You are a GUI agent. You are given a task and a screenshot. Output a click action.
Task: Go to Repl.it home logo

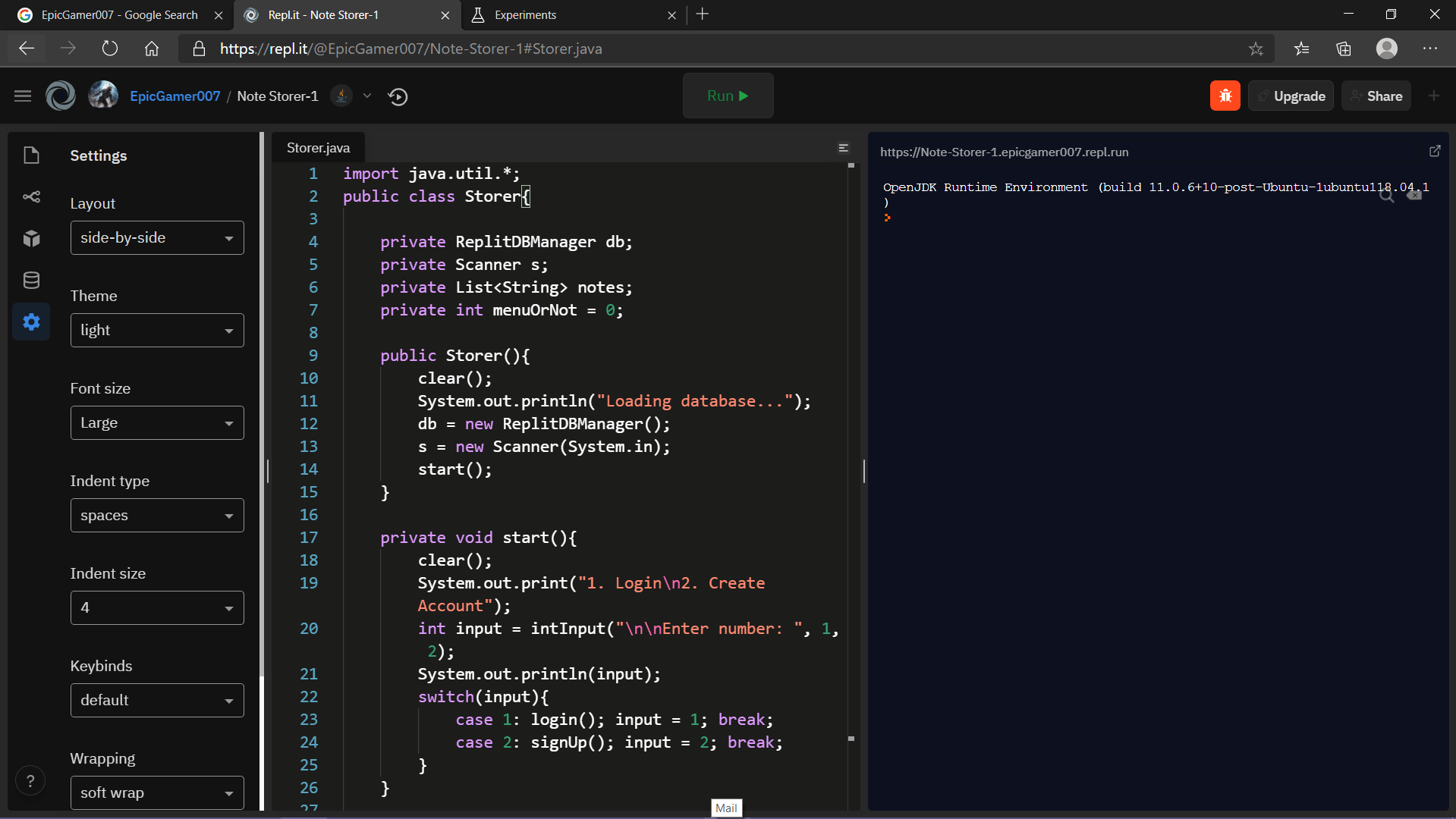click(x=61, y=96)
